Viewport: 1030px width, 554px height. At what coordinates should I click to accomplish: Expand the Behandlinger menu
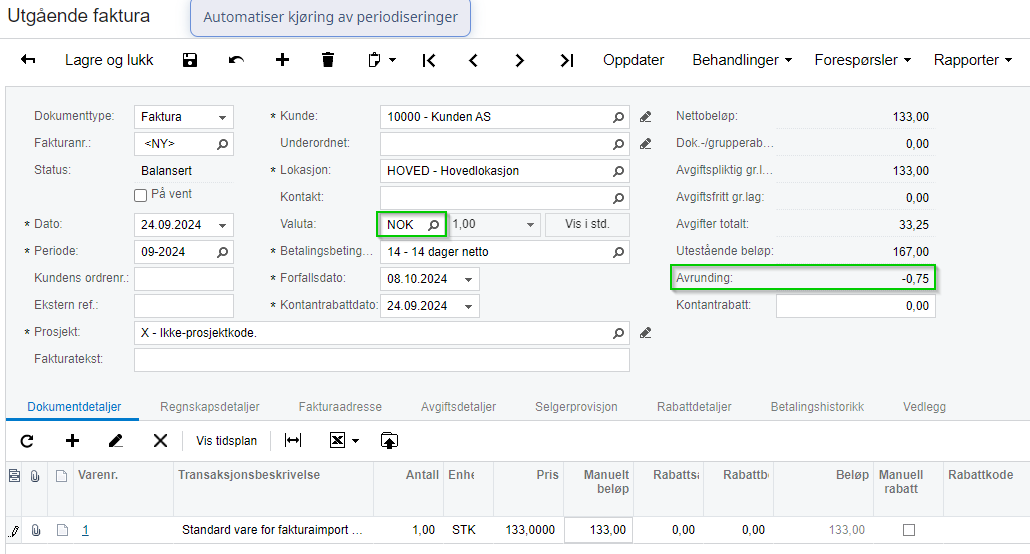742,60
